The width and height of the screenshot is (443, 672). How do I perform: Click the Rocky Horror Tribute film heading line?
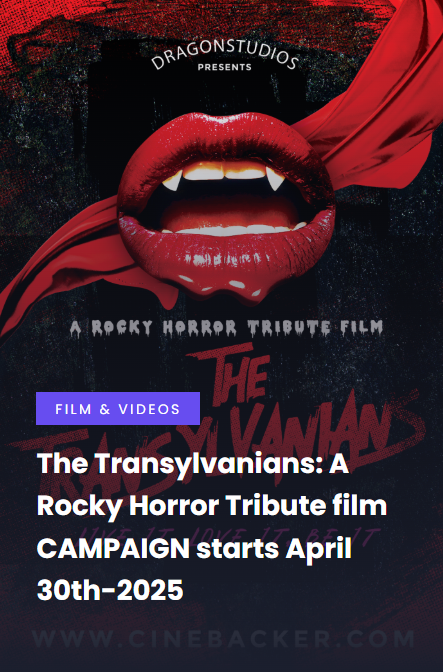point(212,506)
